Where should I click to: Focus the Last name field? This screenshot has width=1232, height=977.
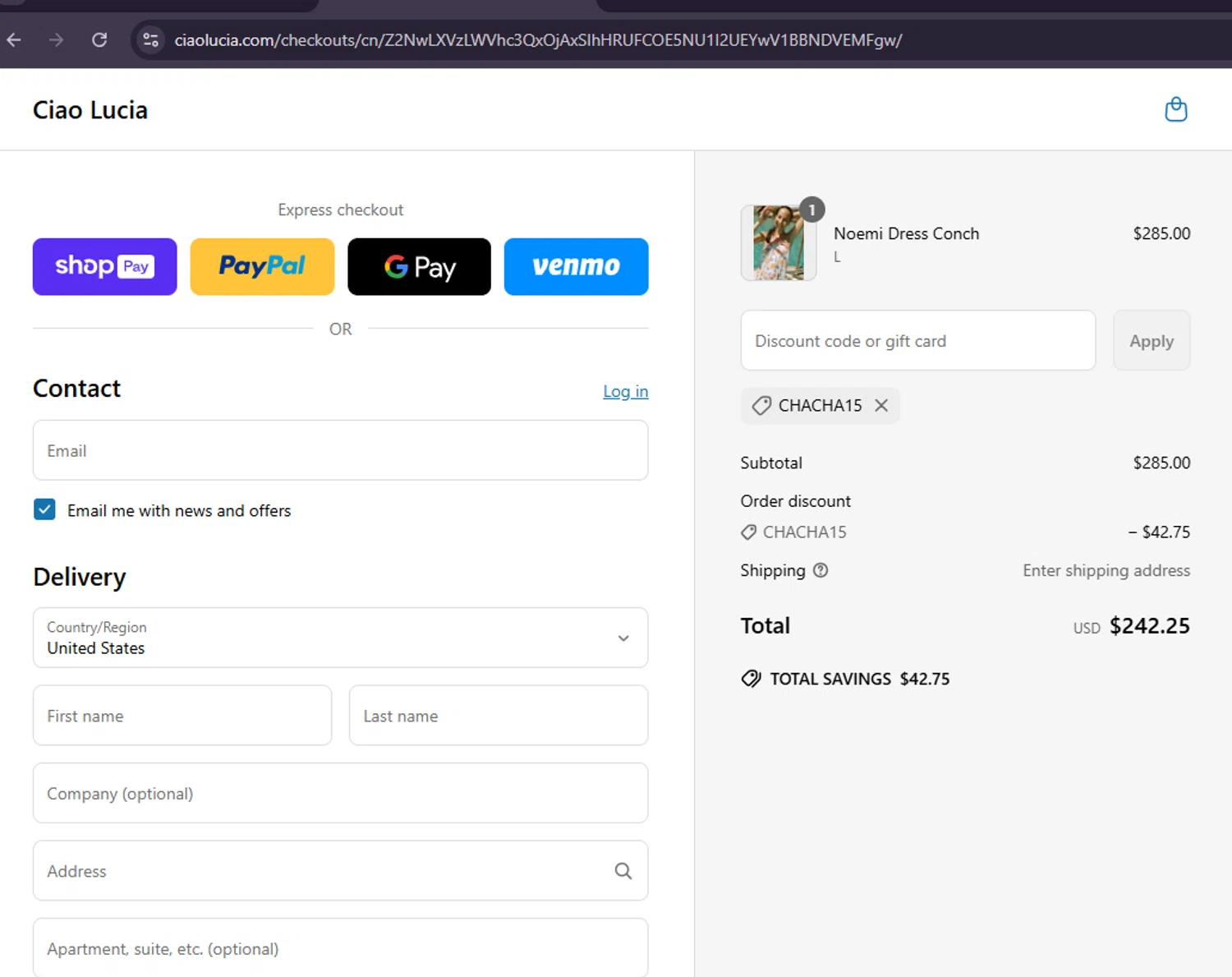pyautogui.click(x=499, y=716)
